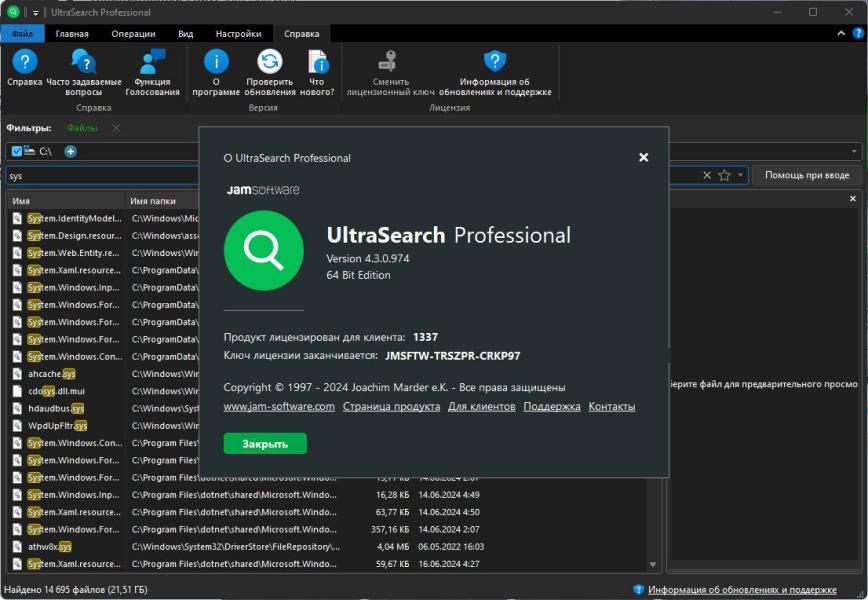The height and width of the screenshot is (600, 868).
Task: Click Проверить обновления to check updates
Action: (270, 73)
